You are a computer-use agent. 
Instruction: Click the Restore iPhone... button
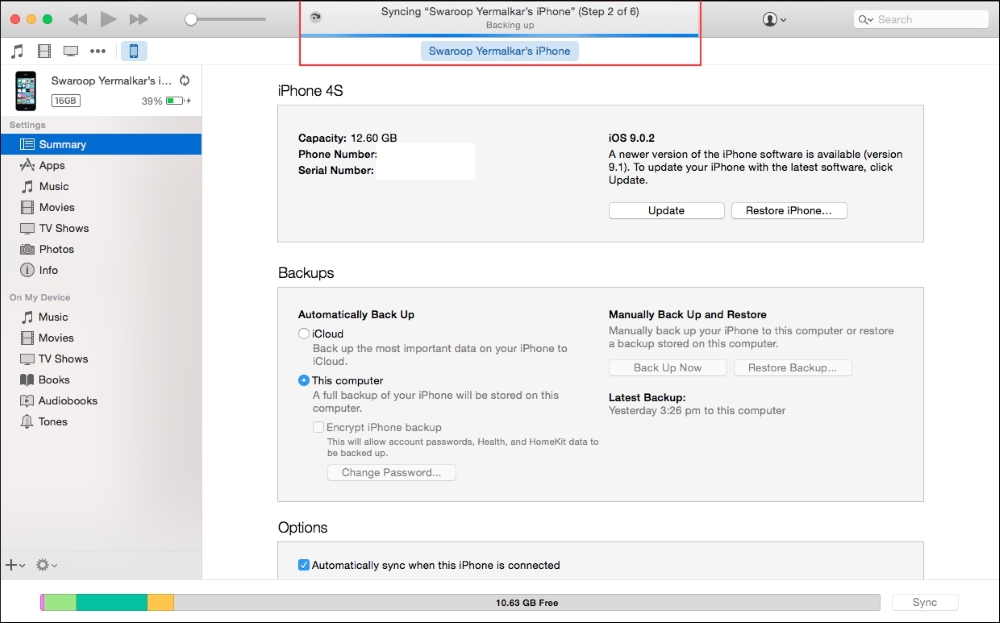point(789,210)
